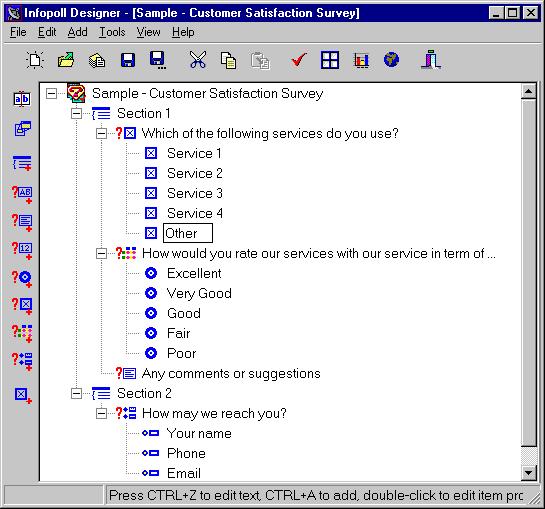Click the Save floppy disk icon

128,60
